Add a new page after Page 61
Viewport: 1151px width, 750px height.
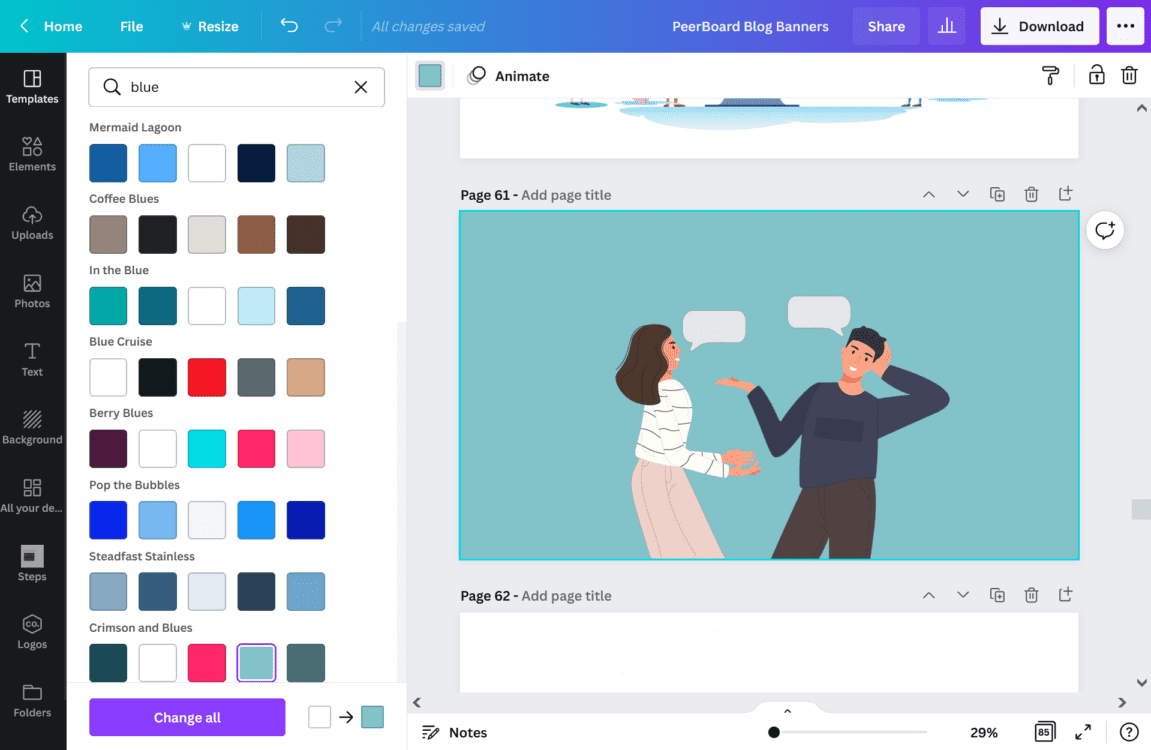click(1065, 194)
